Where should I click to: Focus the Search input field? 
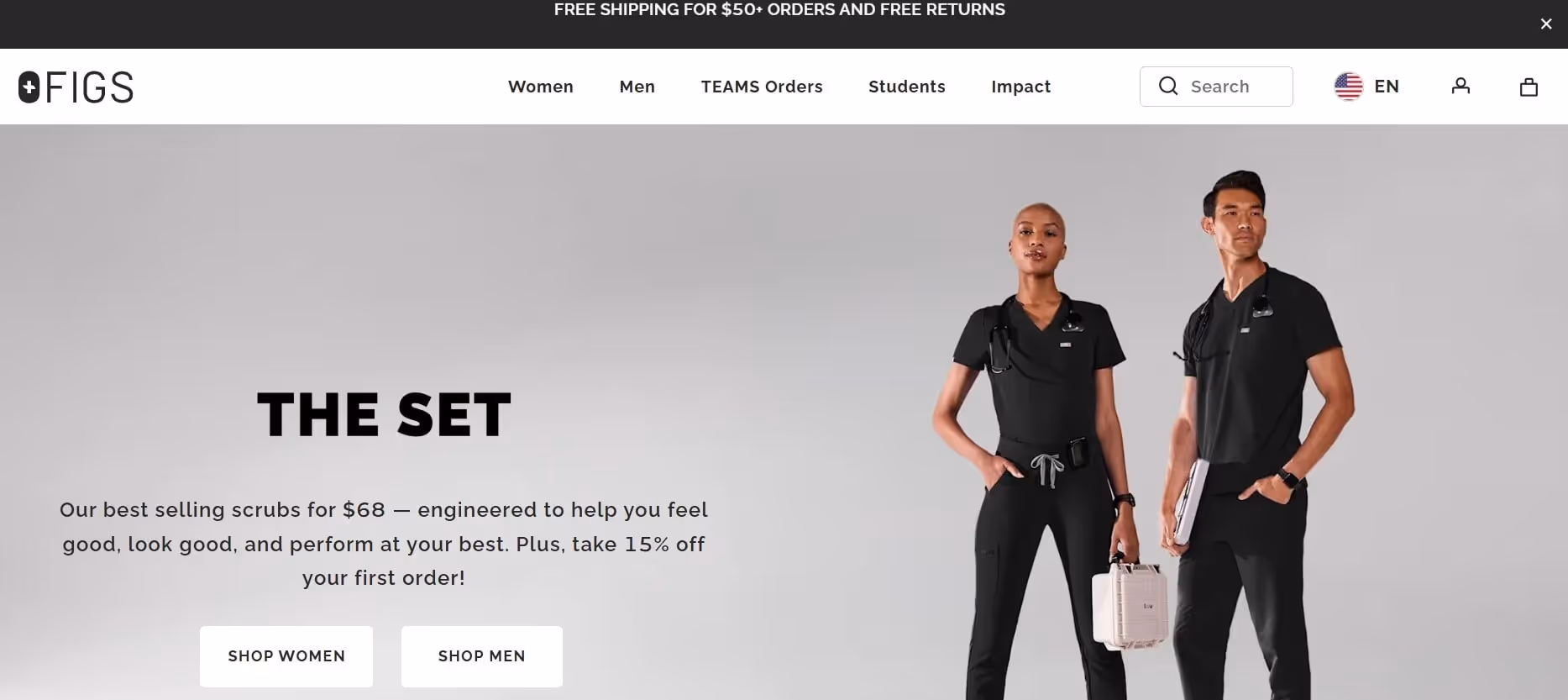tap(1216, 87)
